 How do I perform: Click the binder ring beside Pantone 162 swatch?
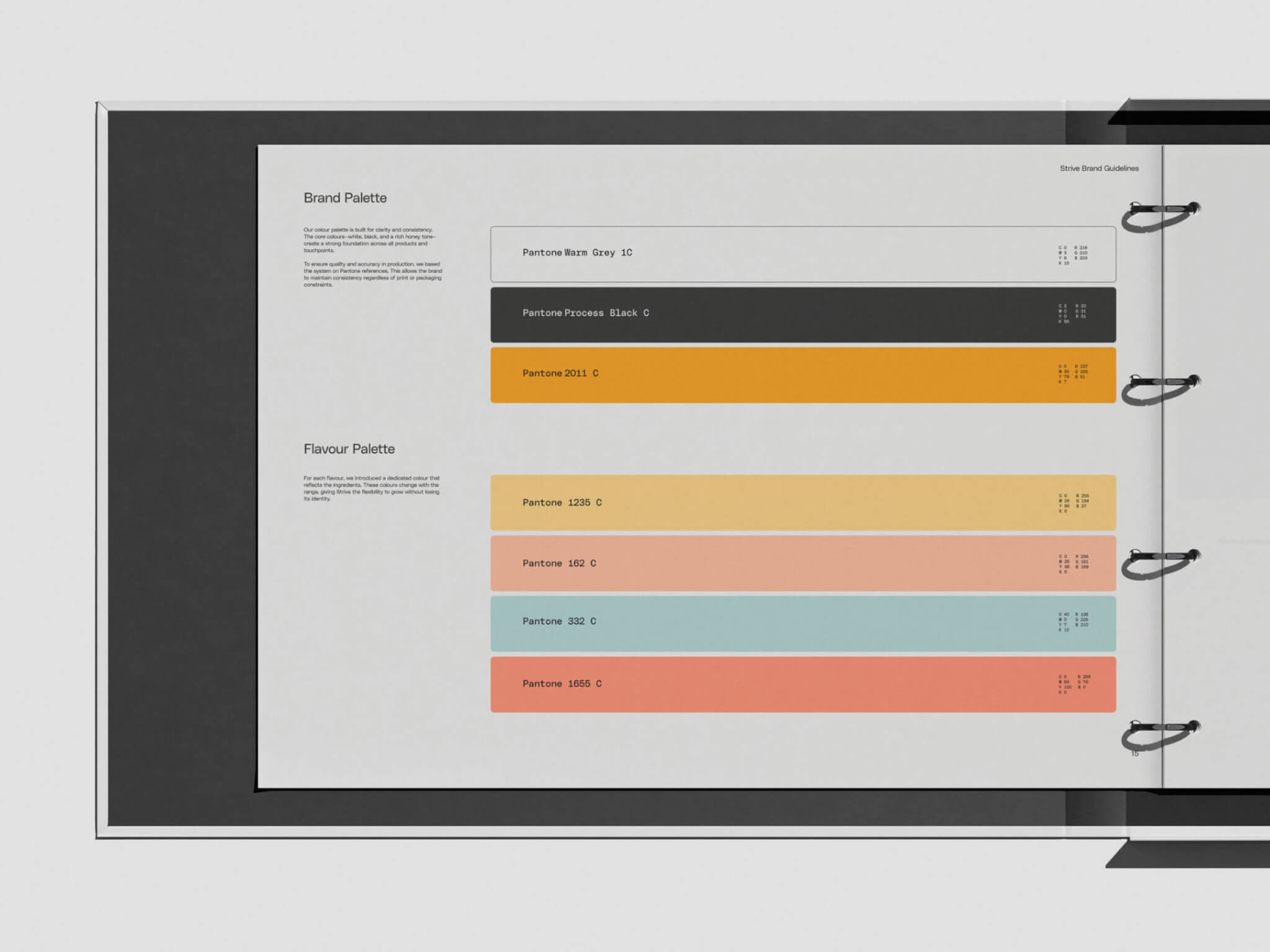click(x=1161, y=564)
